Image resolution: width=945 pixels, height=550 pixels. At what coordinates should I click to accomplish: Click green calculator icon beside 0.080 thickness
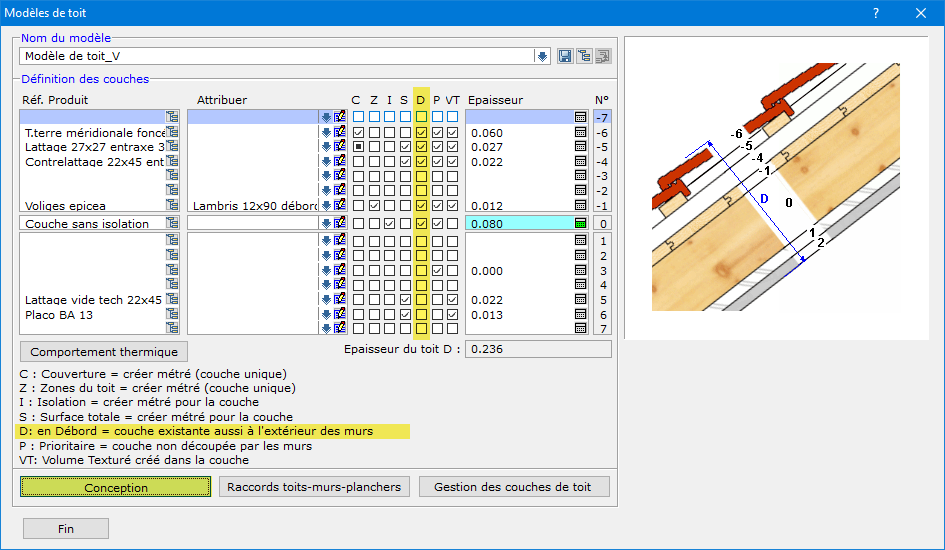(580, 224)
